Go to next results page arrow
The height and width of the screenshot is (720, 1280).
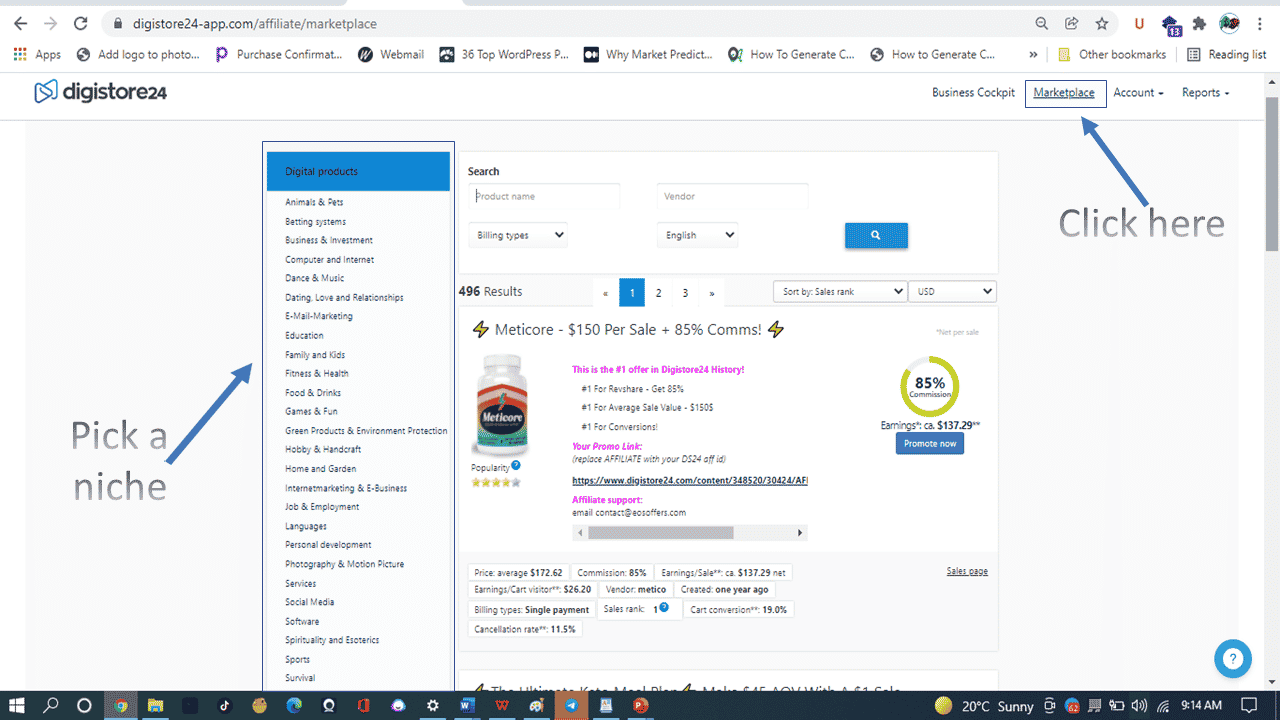[712, 293]
